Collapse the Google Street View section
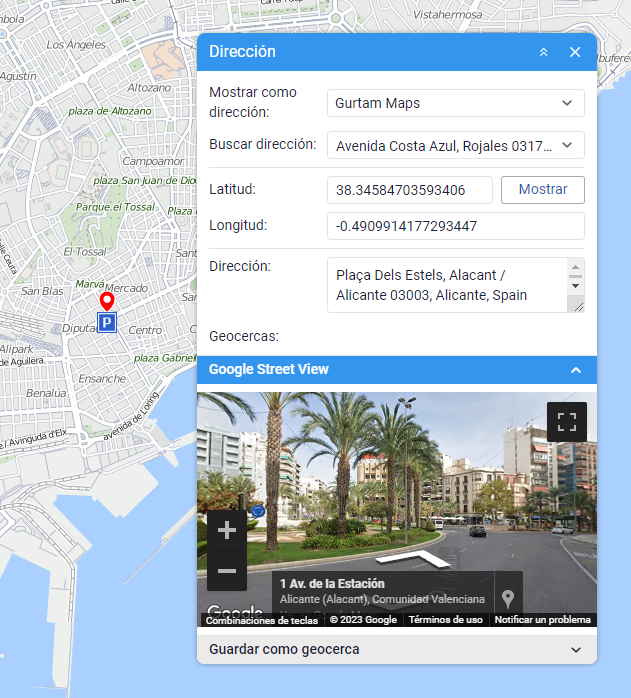 pyautogui.click(x=575, y=370)
